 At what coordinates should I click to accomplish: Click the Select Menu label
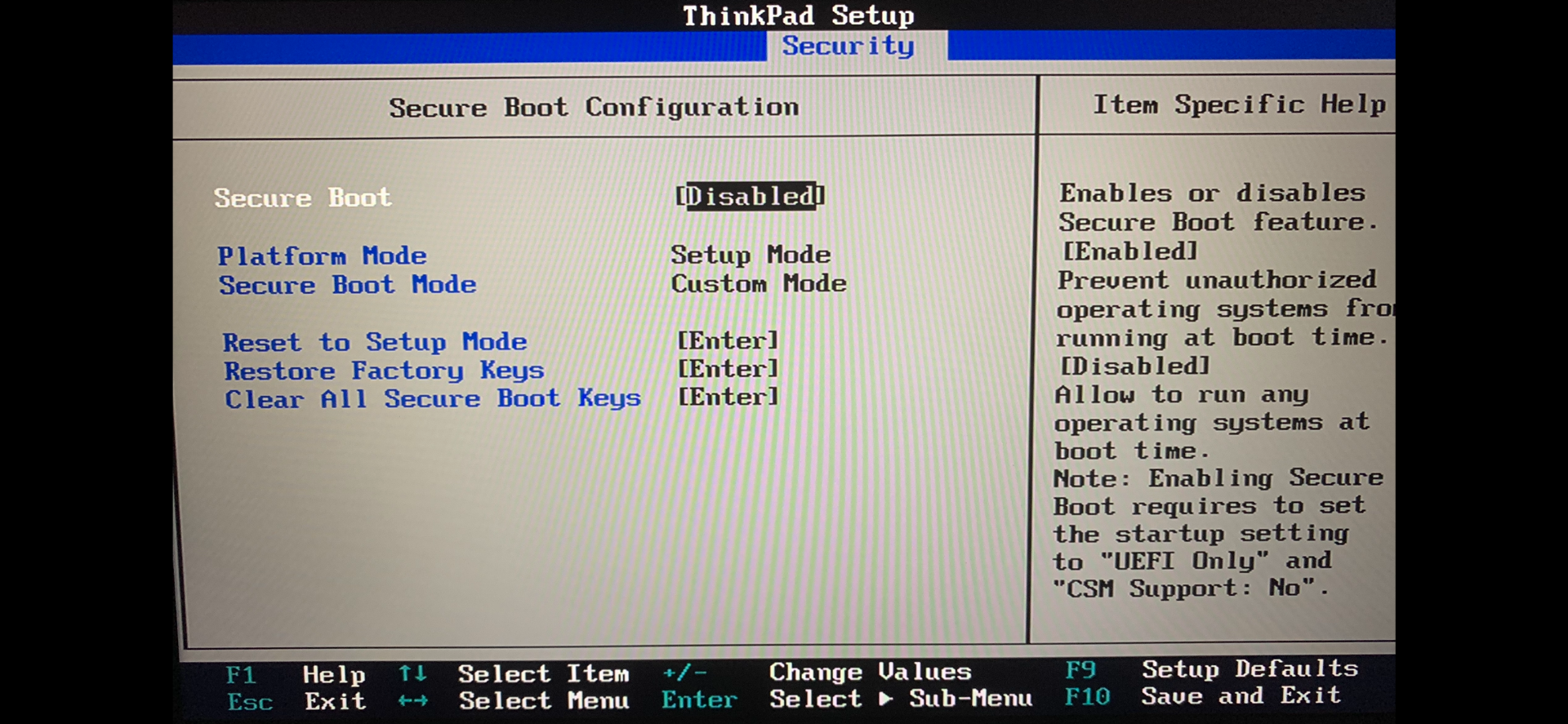(544, 700)
